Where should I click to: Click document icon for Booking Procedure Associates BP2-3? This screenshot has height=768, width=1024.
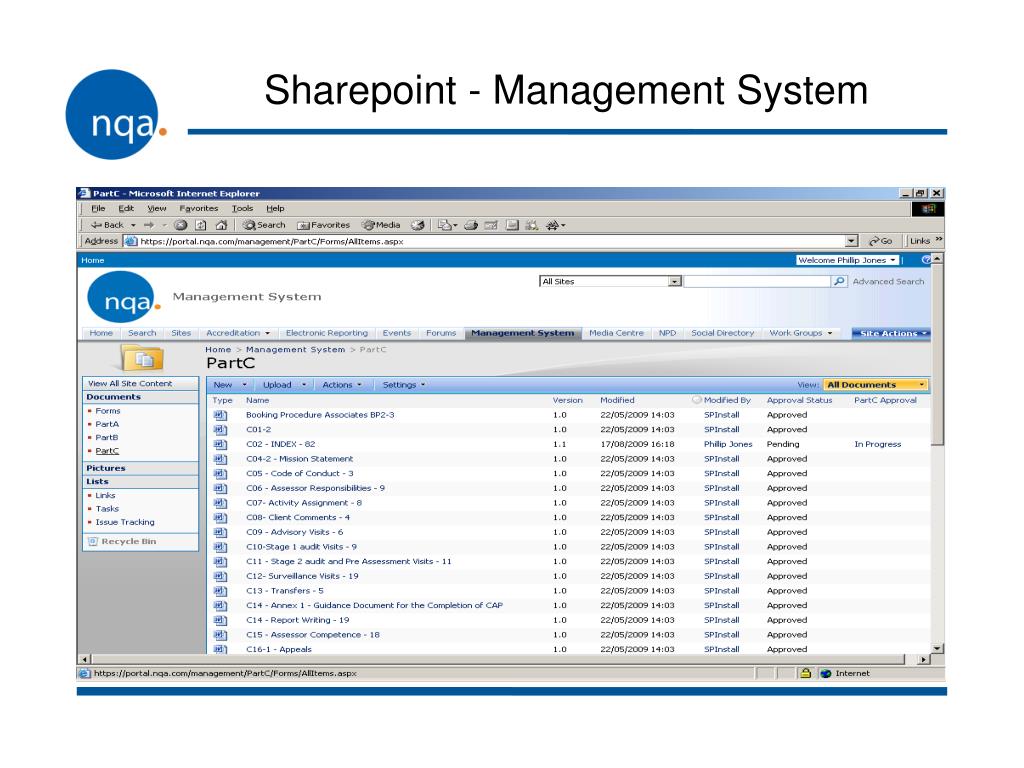pos(221,415)
